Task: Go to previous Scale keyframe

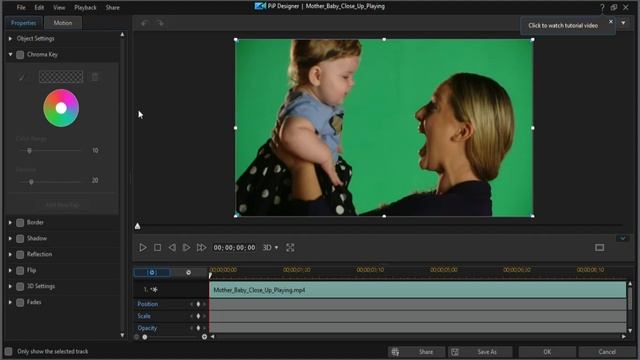Action: [191, 316]
